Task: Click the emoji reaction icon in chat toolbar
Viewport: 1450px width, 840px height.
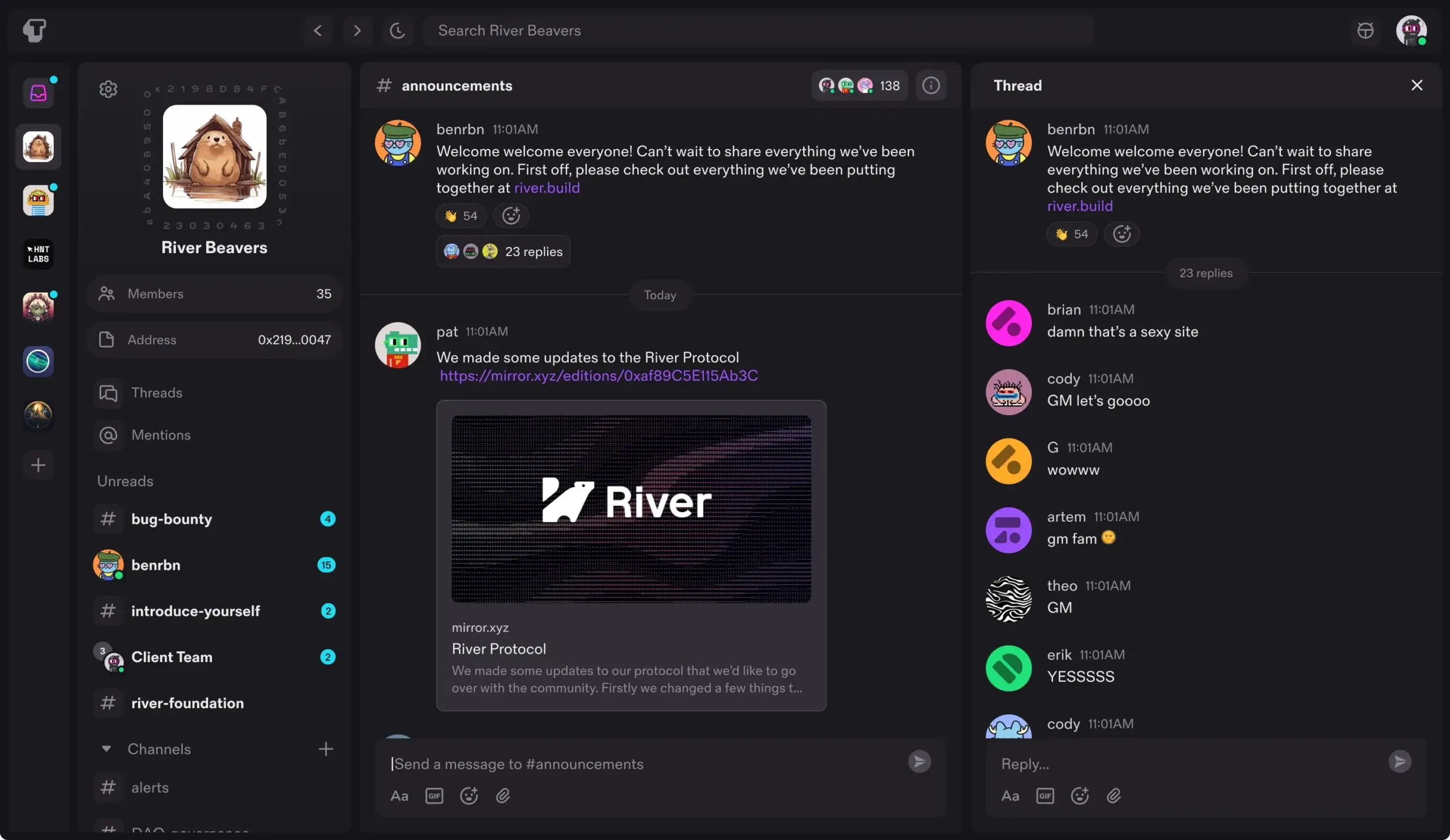Action: point(469,796)
